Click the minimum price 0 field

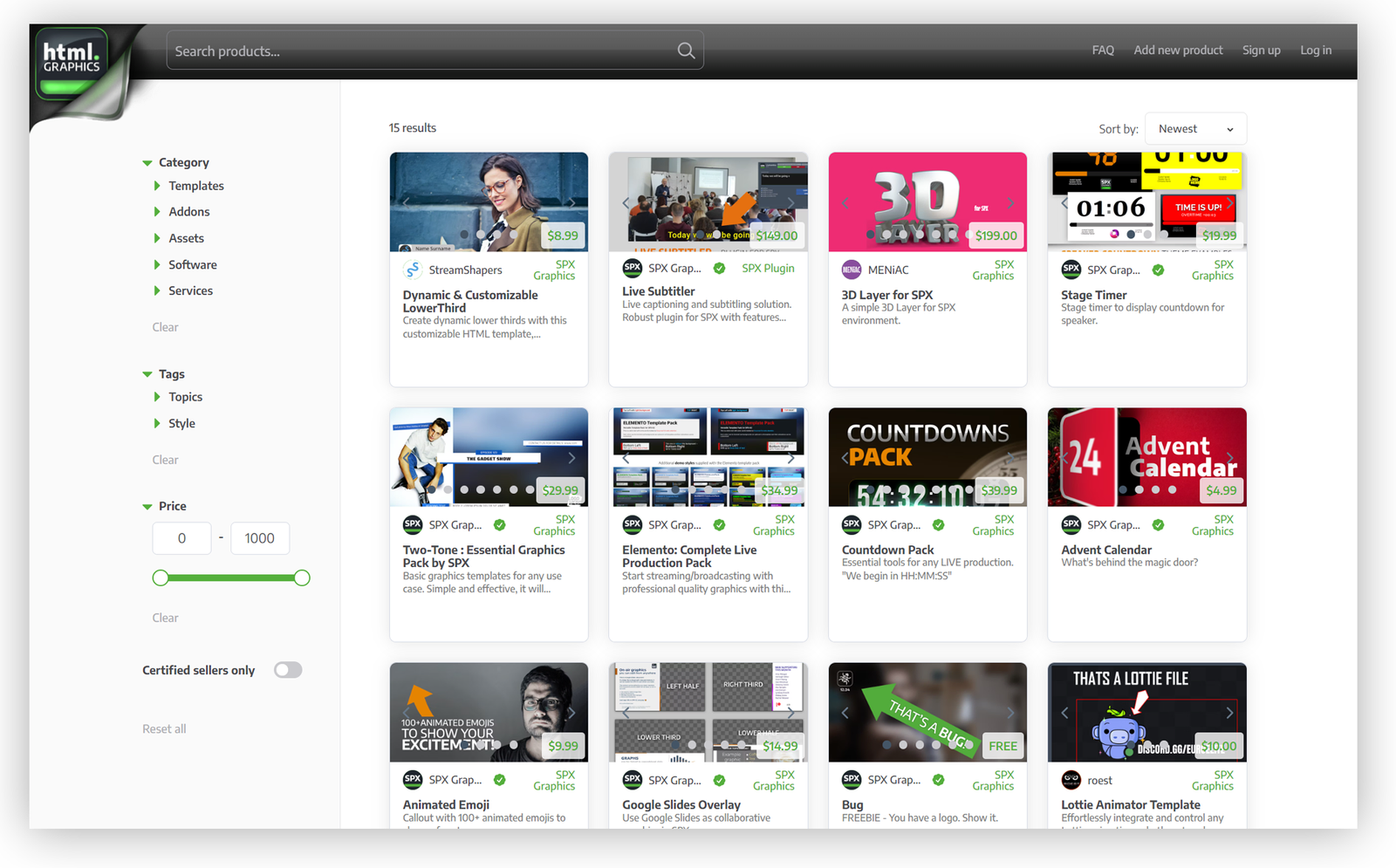click(x=181, y=538)
